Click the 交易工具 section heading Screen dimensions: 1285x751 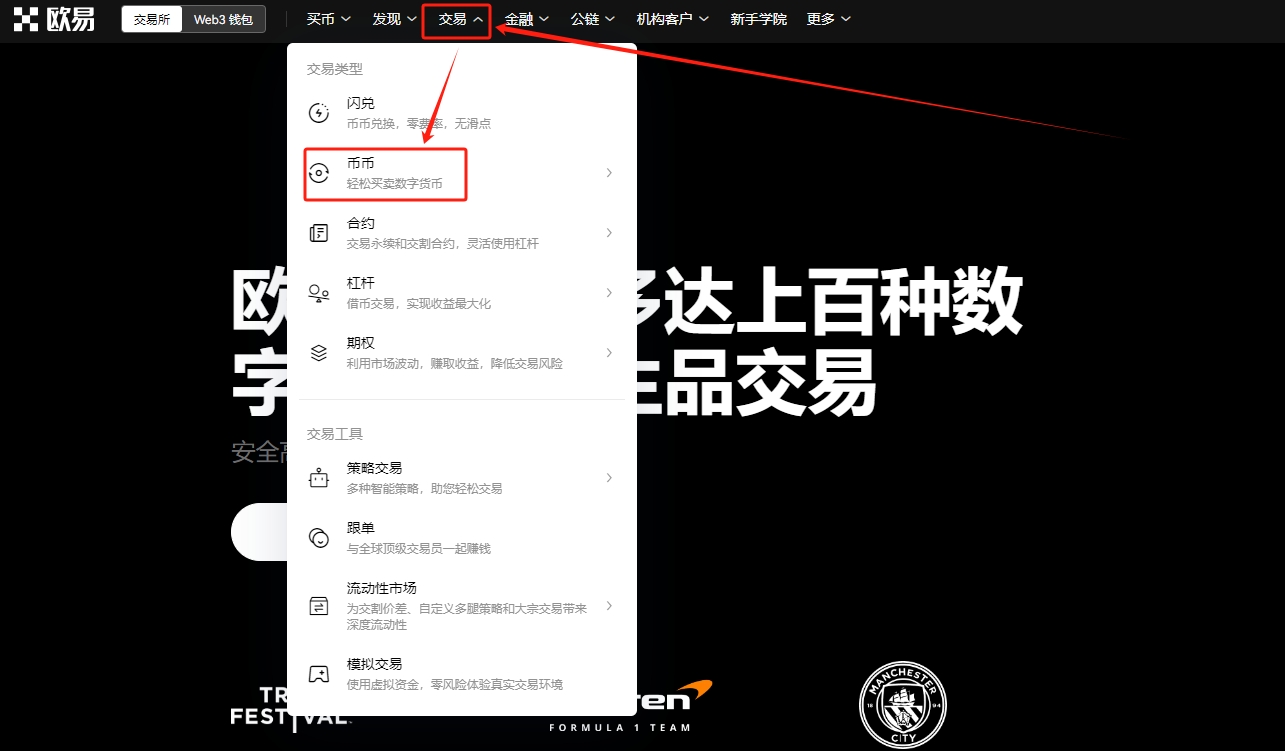click(335, 434)
